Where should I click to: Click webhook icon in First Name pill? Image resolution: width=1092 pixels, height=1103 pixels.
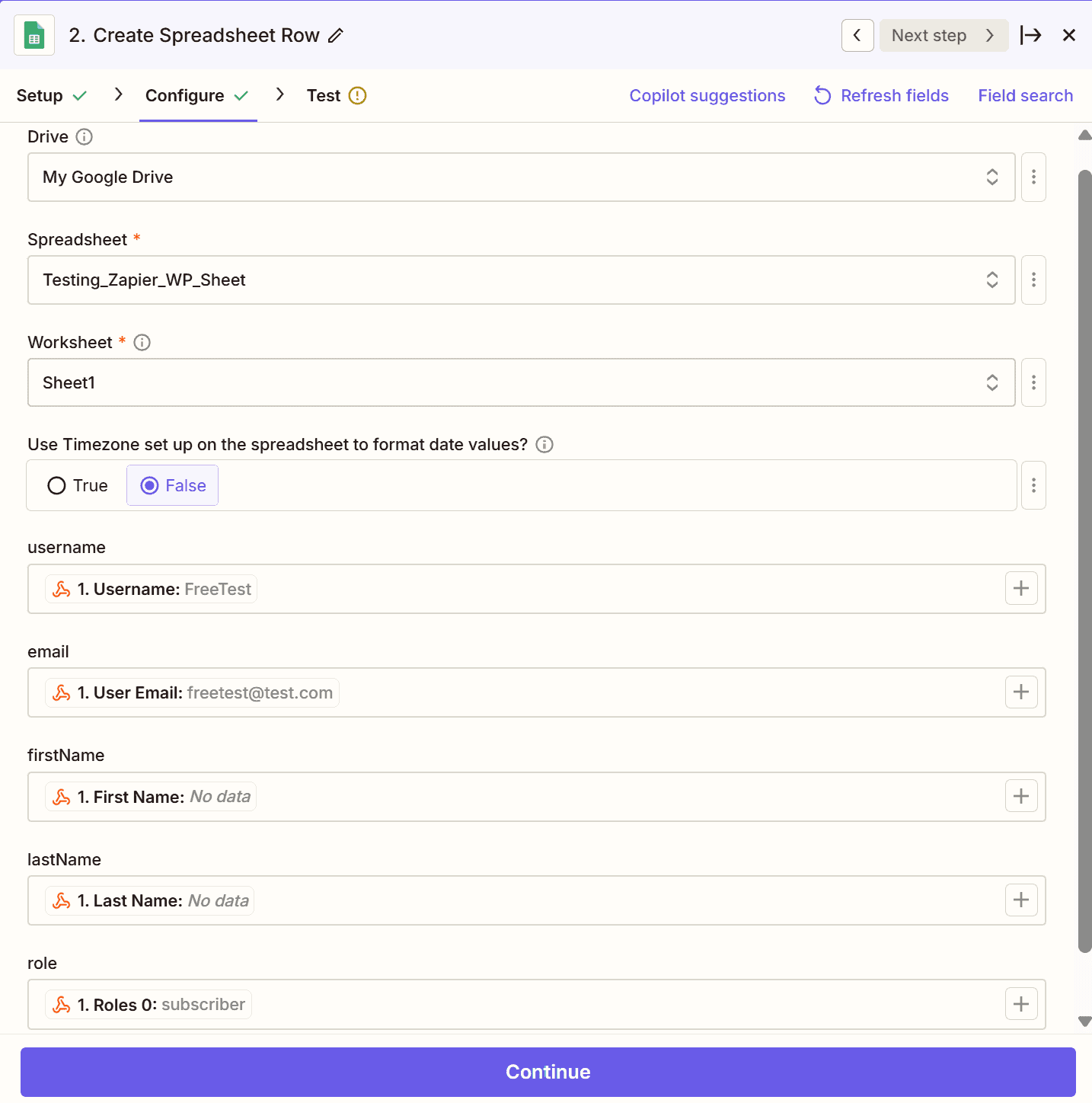point(62,797)
